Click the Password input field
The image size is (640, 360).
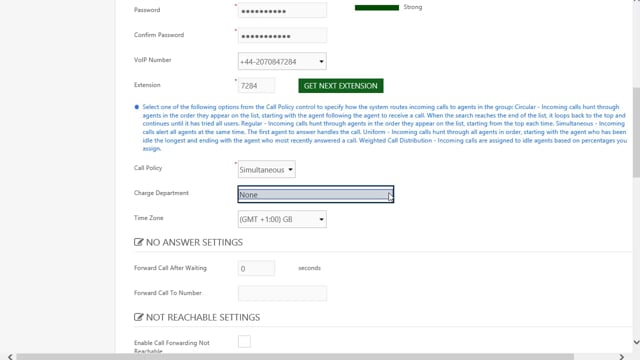tap(282, 11)
